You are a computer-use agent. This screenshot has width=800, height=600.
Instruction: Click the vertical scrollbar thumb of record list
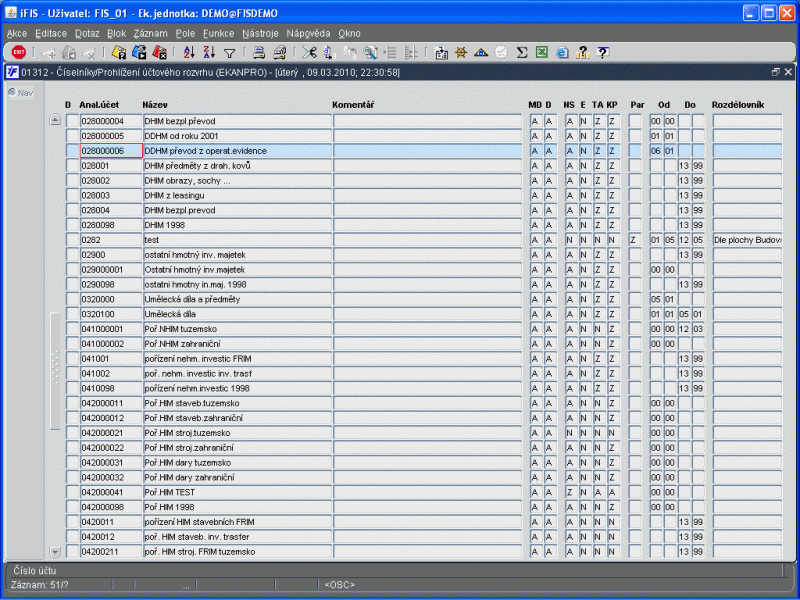coord(55,371)
